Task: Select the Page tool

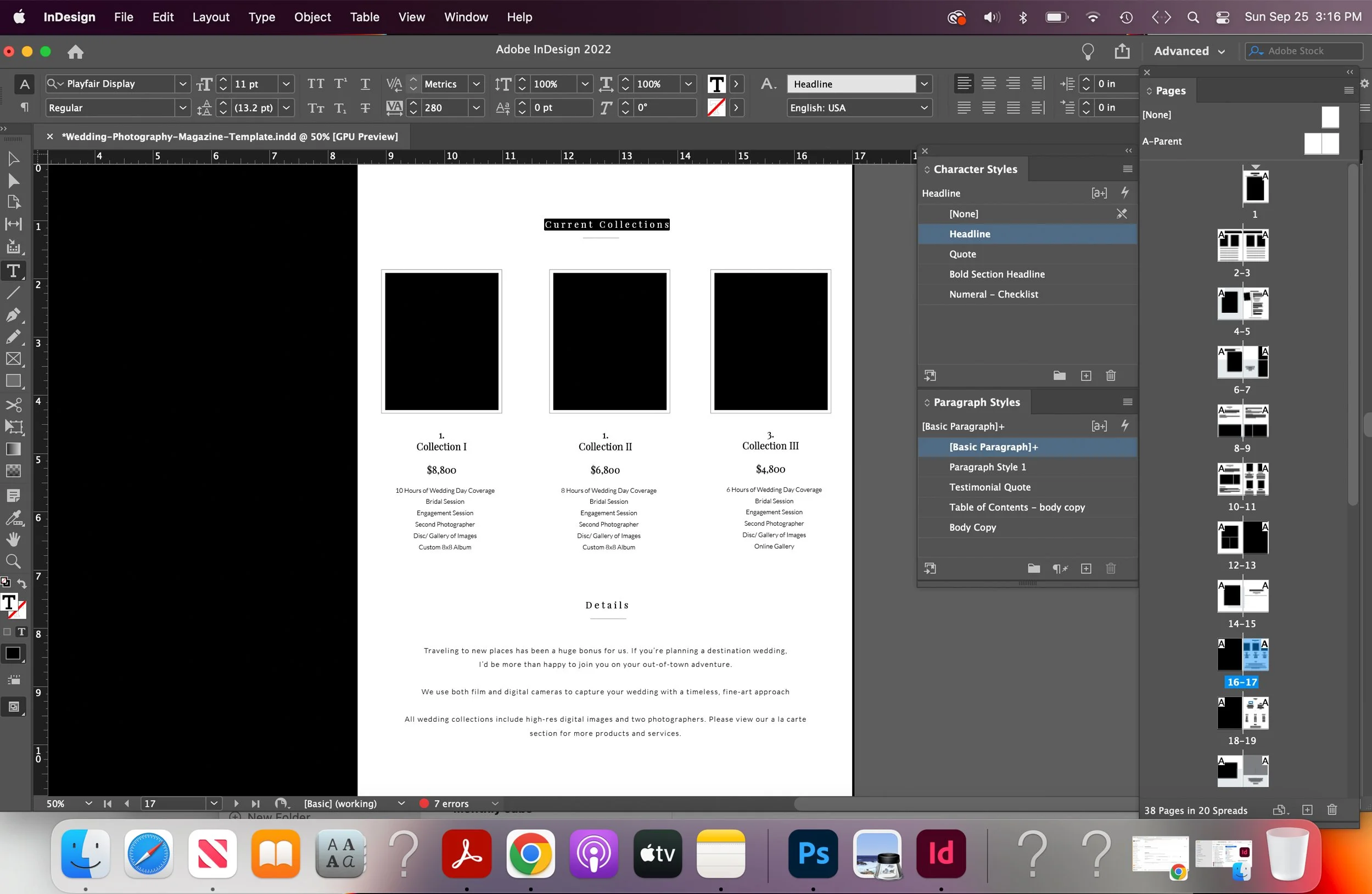Action: tap(13, 203)
